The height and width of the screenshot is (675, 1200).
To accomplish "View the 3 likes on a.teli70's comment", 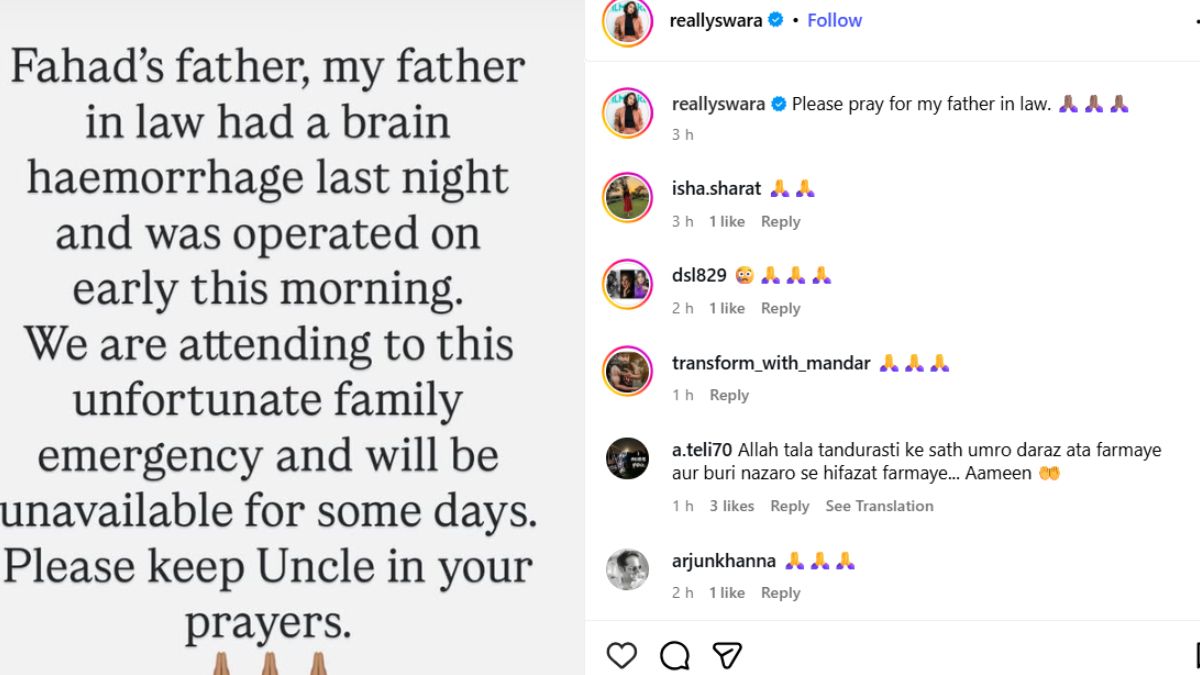I will [732, 506].
